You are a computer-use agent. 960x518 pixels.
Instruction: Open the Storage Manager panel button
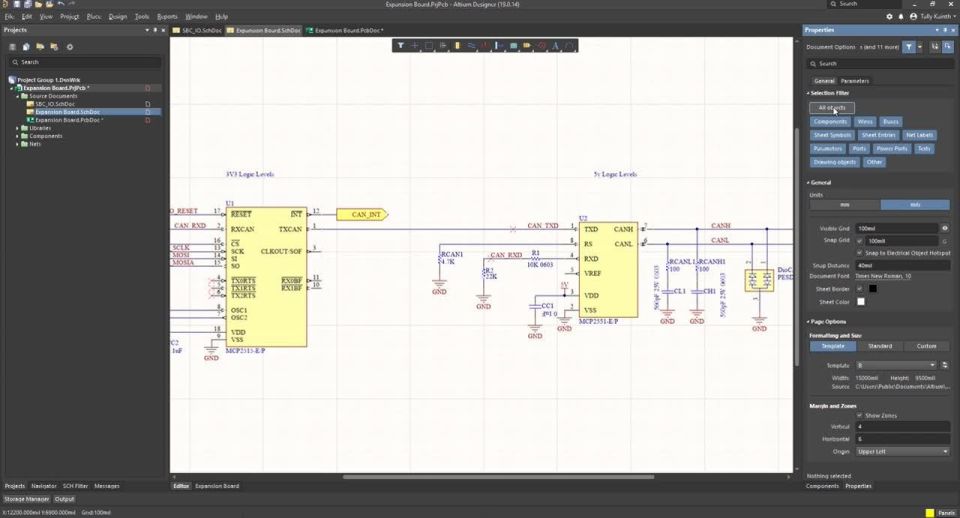pyautogui.click(x=26, y=499)
